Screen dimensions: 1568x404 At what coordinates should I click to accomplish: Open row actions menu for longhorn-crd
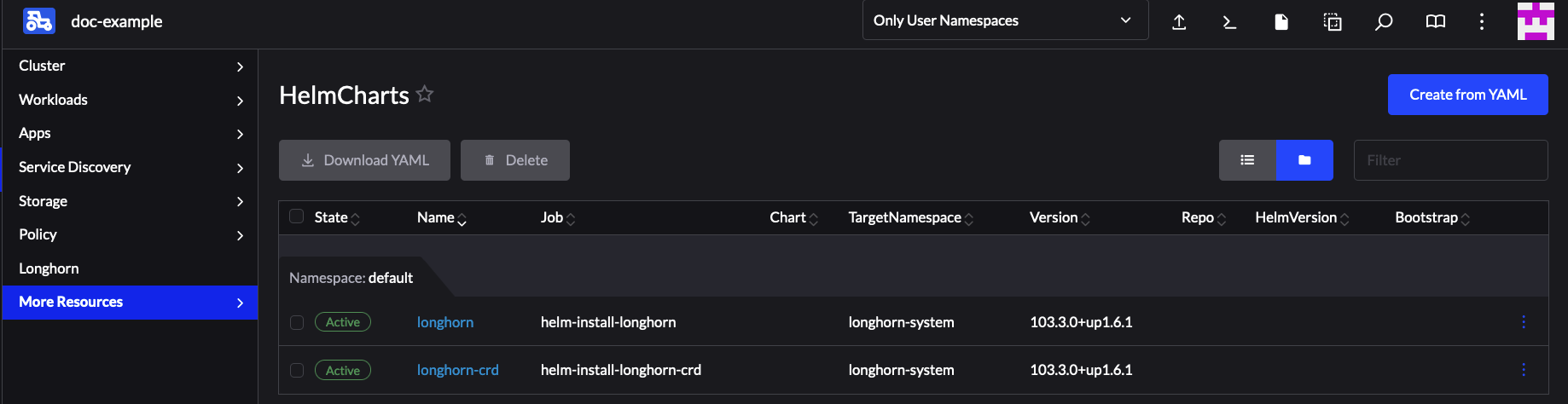(x=1523, y=370)
